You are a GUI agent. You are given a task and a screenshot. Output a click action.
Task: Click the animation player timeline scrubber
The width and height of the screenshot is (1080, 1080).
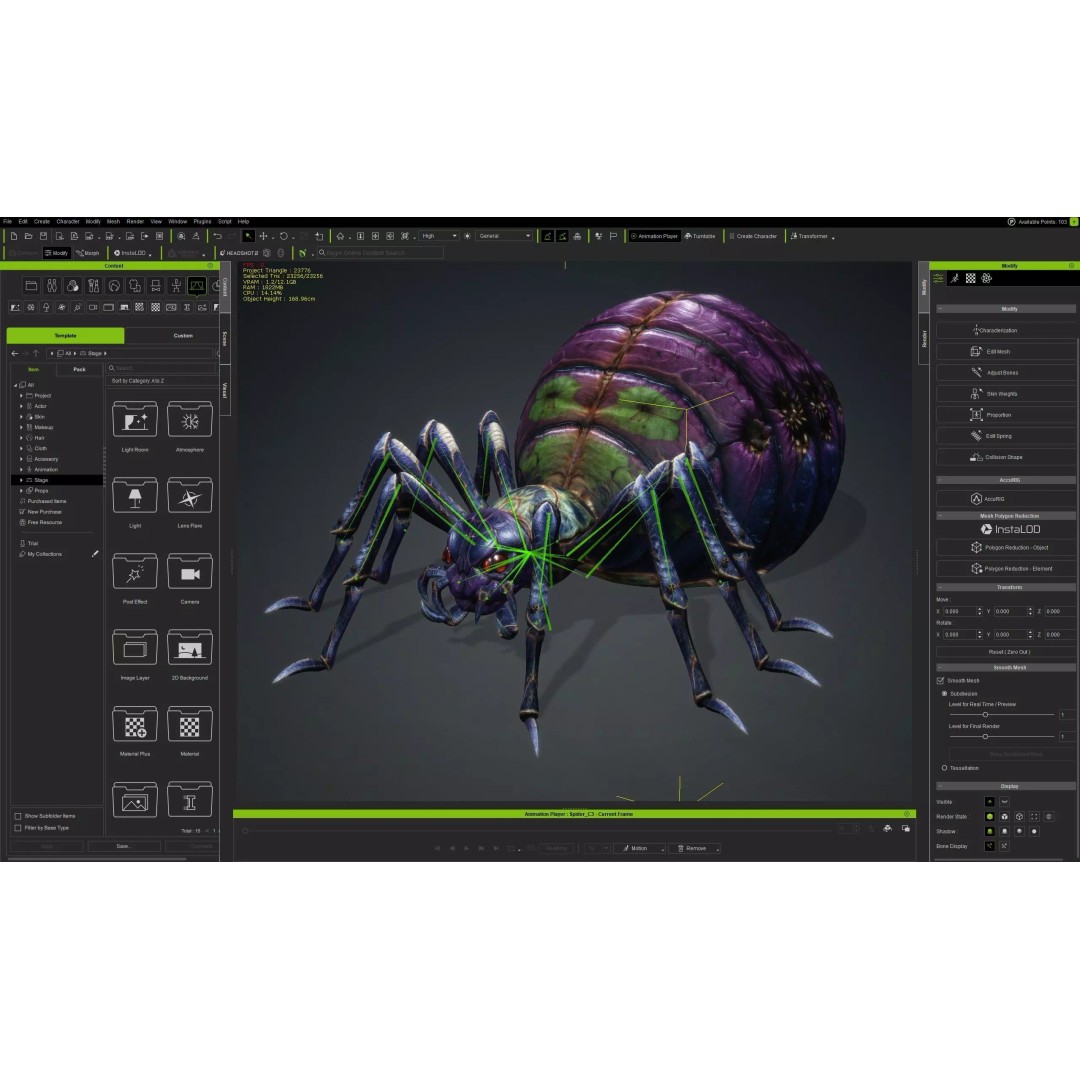(x=245, y=831)
